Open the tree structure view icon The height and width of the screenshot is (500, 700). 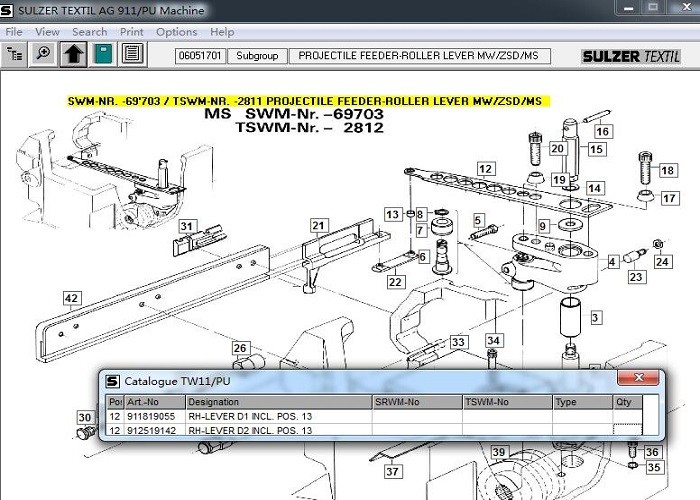tap(14, 54)
